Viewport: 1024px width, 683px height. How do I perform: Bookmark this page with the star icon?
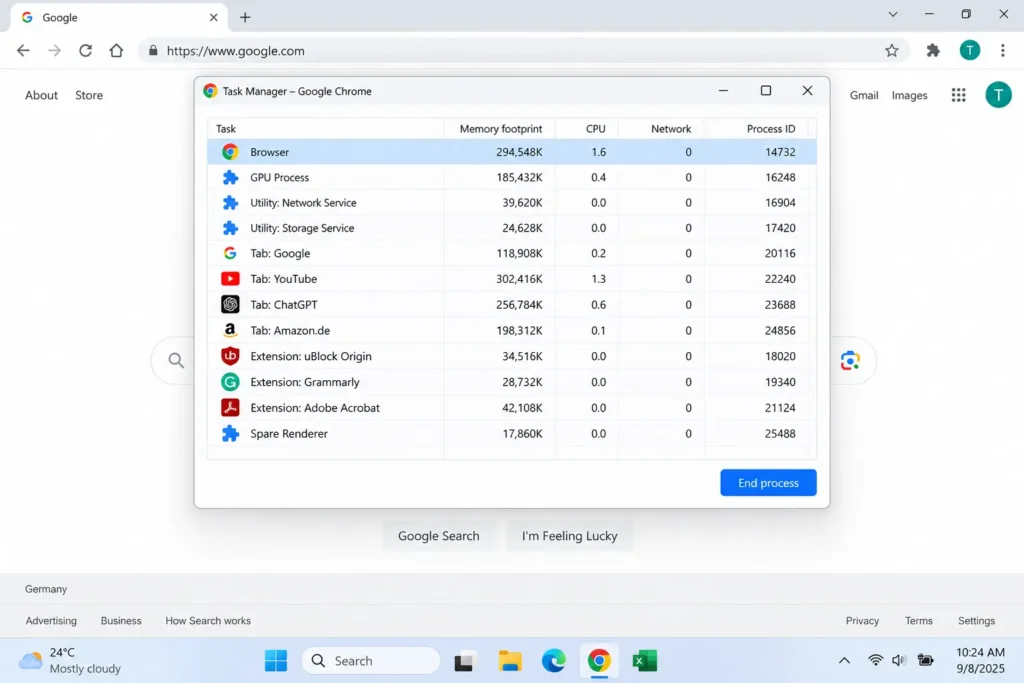(x=891, y=50)
